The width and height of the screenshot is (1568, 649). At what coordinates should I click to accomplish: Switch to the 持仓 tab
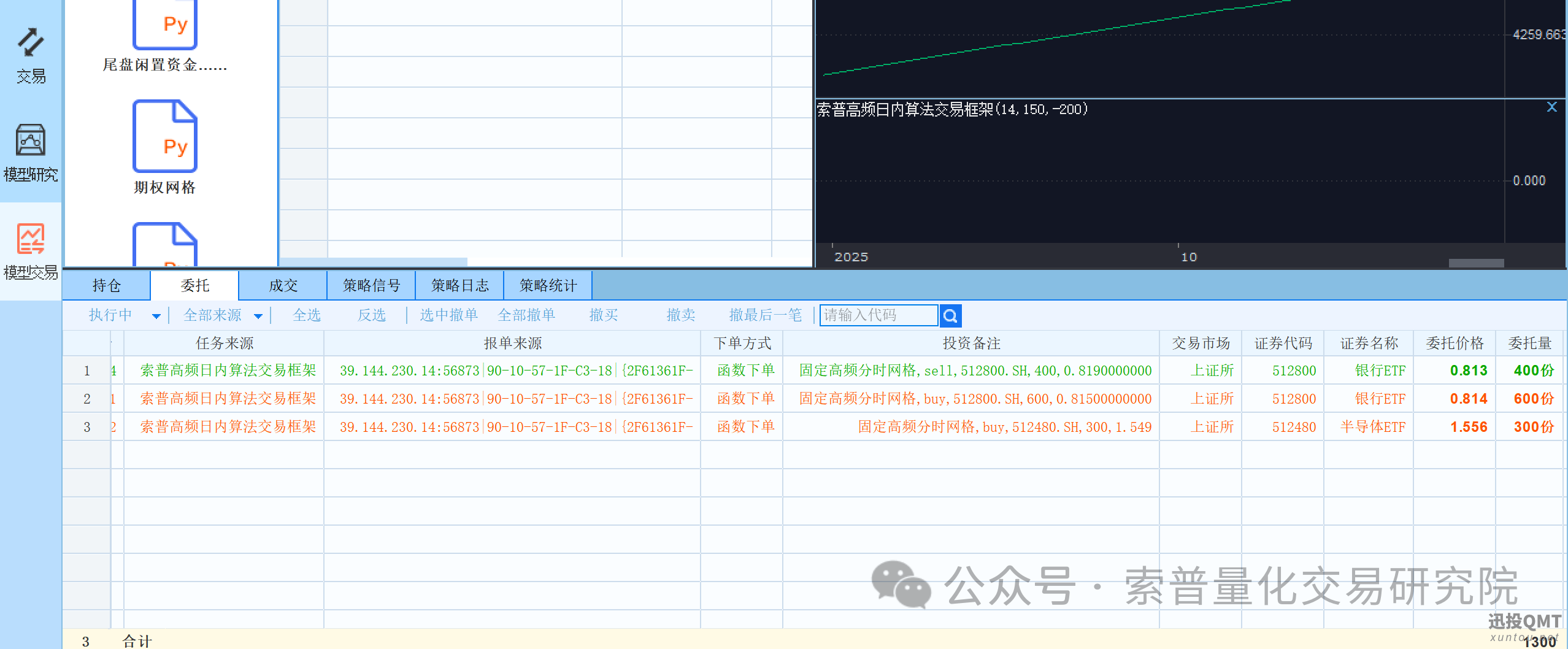coord(107,285)
